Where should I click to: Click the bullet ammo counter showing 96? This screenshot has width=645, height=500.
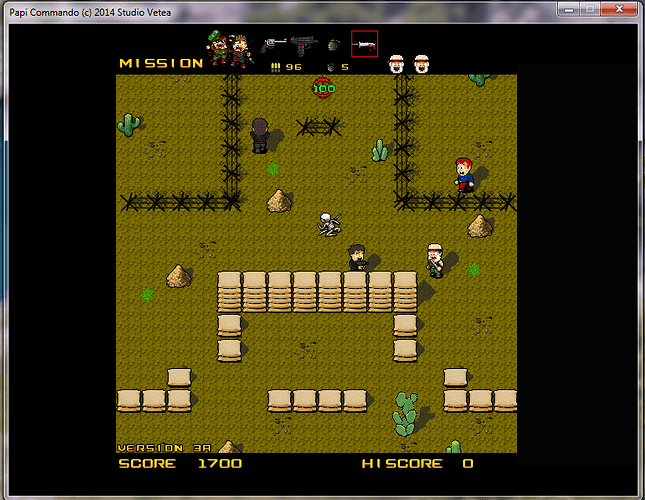tap(286, 67)
